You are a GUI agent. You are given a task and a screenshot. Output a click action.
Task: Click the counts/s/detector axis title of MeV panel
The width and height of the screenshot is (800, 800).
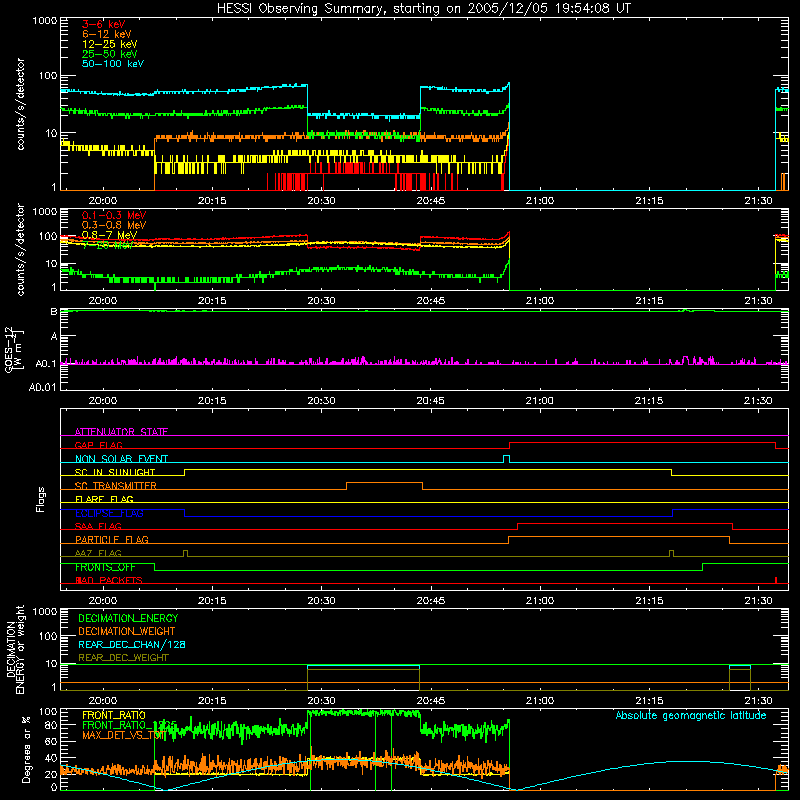pyautogui.click(x=20, y=249)
